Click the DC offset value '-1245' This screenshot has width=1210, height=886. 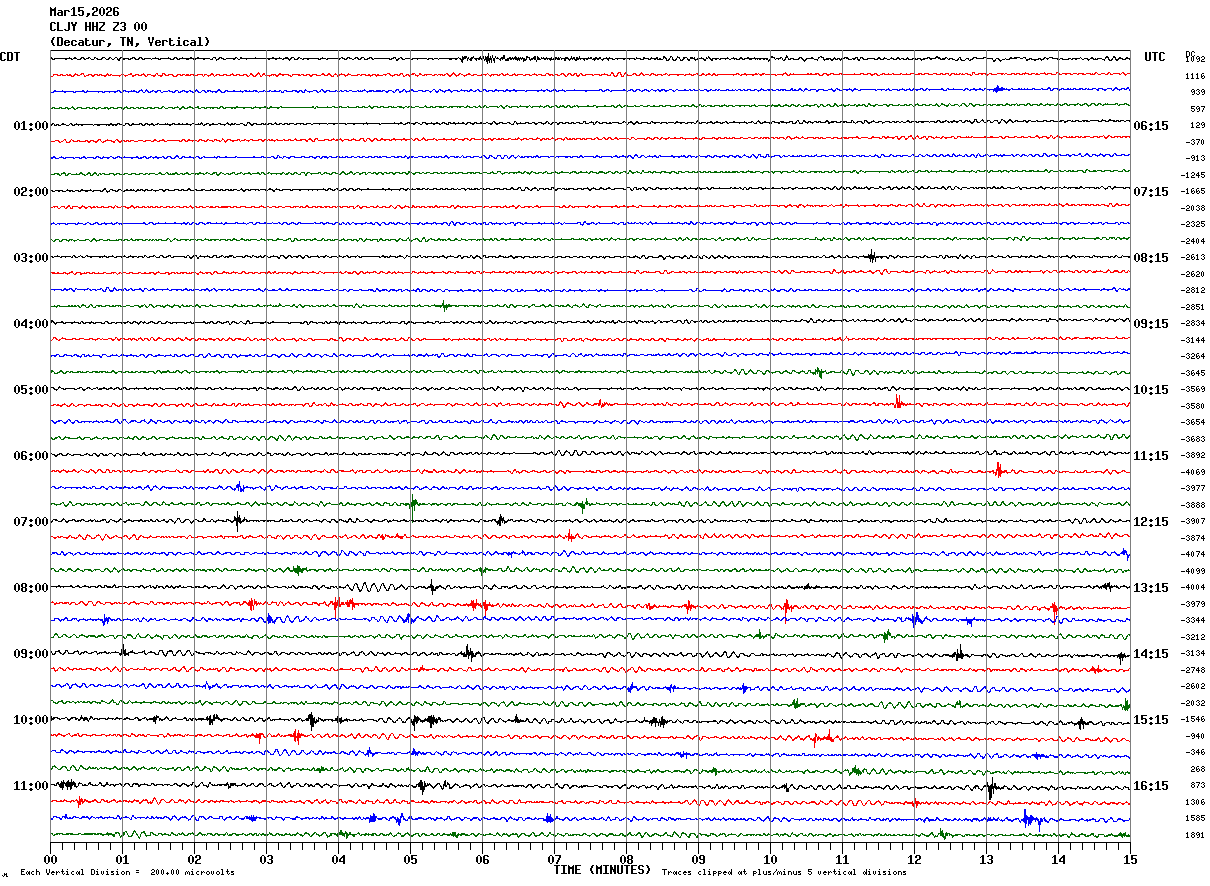[x=1193, y=175]
